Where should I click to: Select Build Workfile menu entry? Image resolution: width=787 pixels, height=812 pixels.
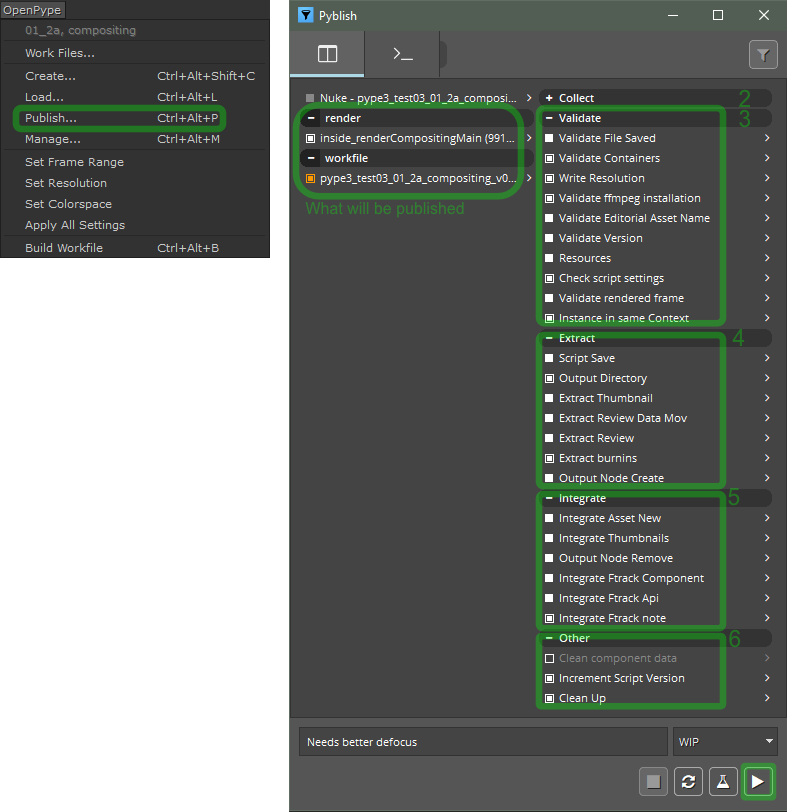pyautogui.click(x=135, y=248)
